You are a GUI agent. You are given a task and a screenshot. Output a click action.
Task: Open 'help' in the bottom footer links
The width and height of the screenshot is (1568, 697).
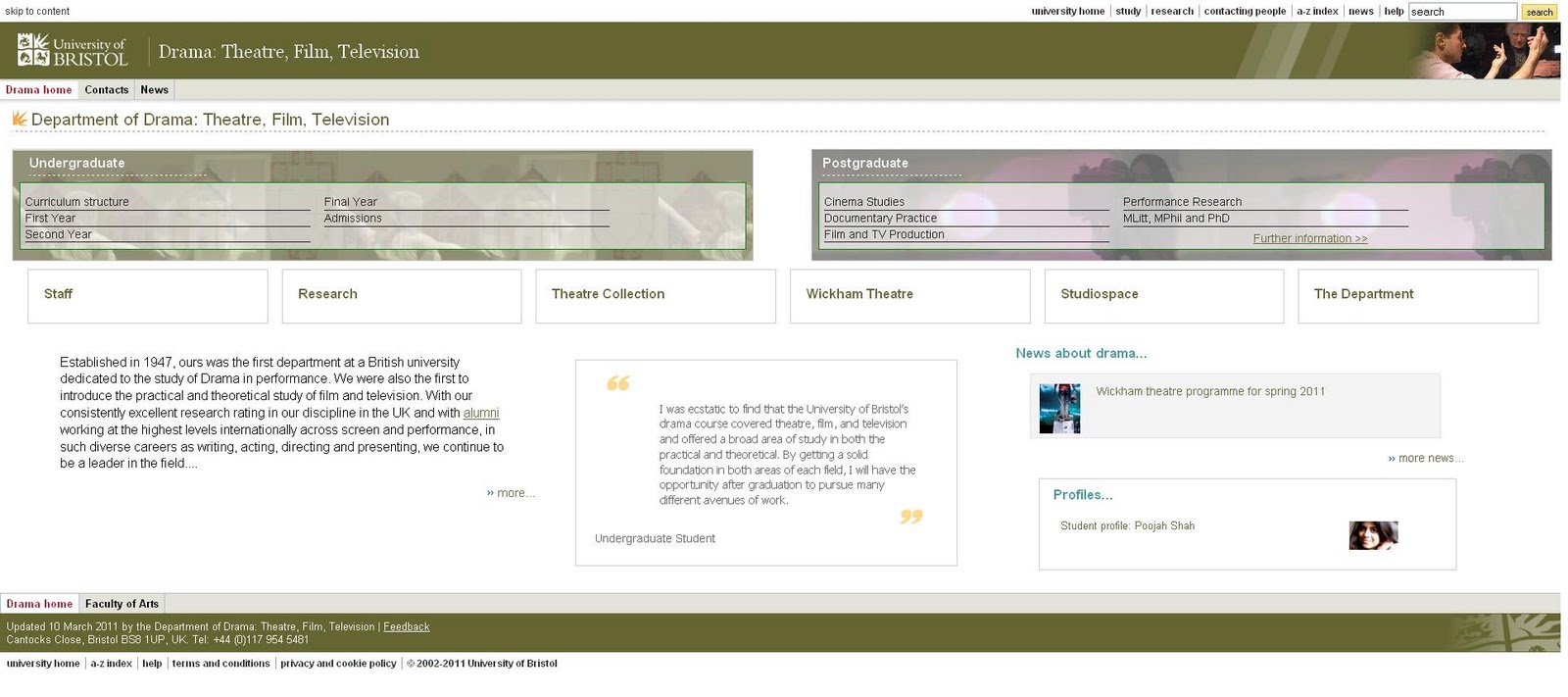click(152, 664)
